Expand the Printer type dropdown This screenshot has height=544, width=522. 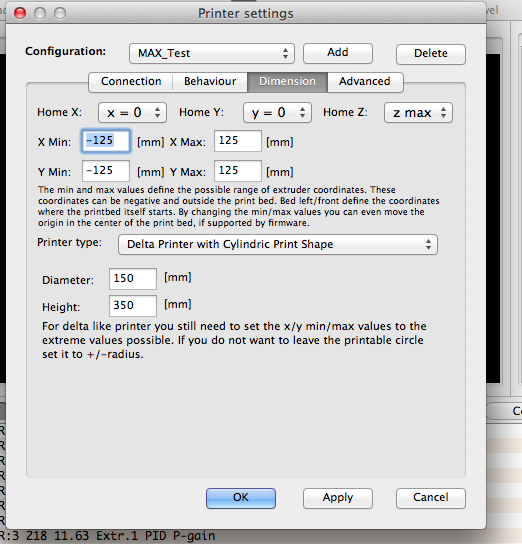(278, 245)
